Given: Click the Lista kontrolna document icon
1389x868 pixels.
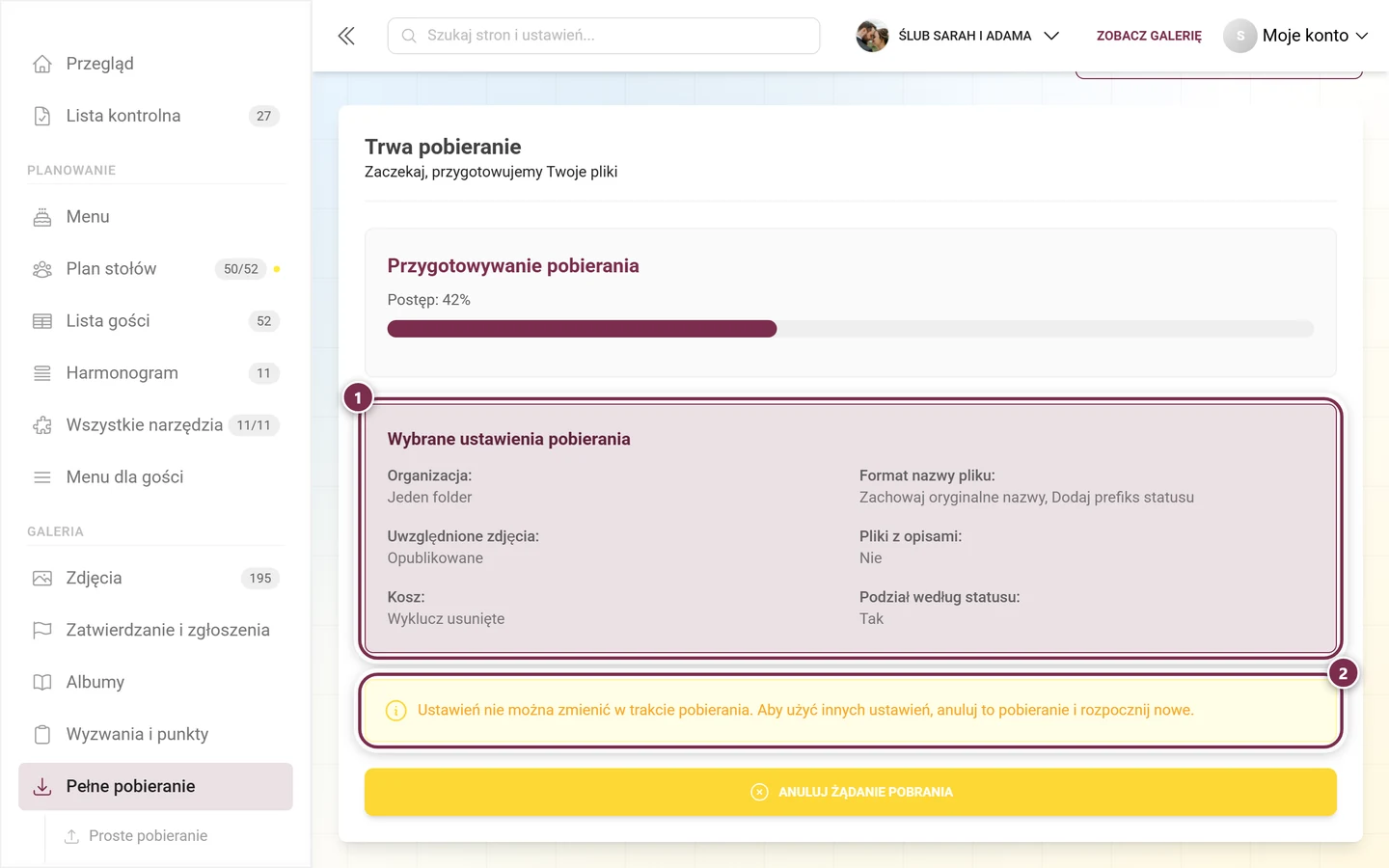Looking at the screenshot, I should coord(42,116).
